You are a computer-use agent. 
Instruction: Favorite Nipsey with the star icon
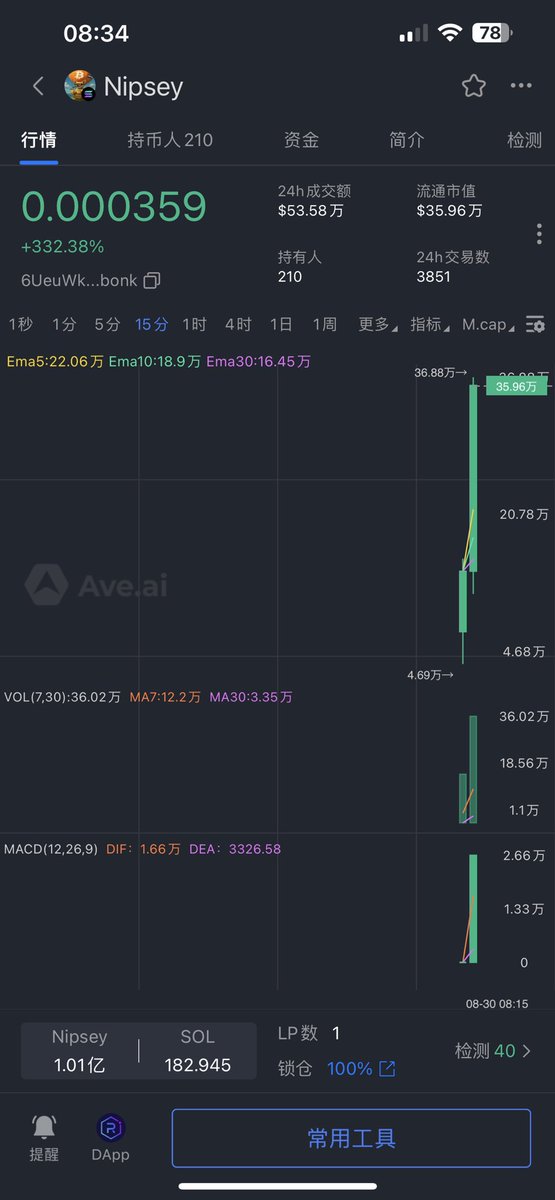pyautogui.click(x=474, y=86)
